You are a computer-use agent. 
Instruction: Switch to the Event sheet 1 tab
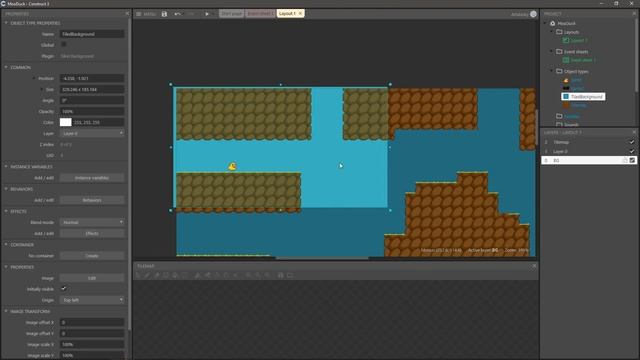pyautogui.click(x=260, y=14)
